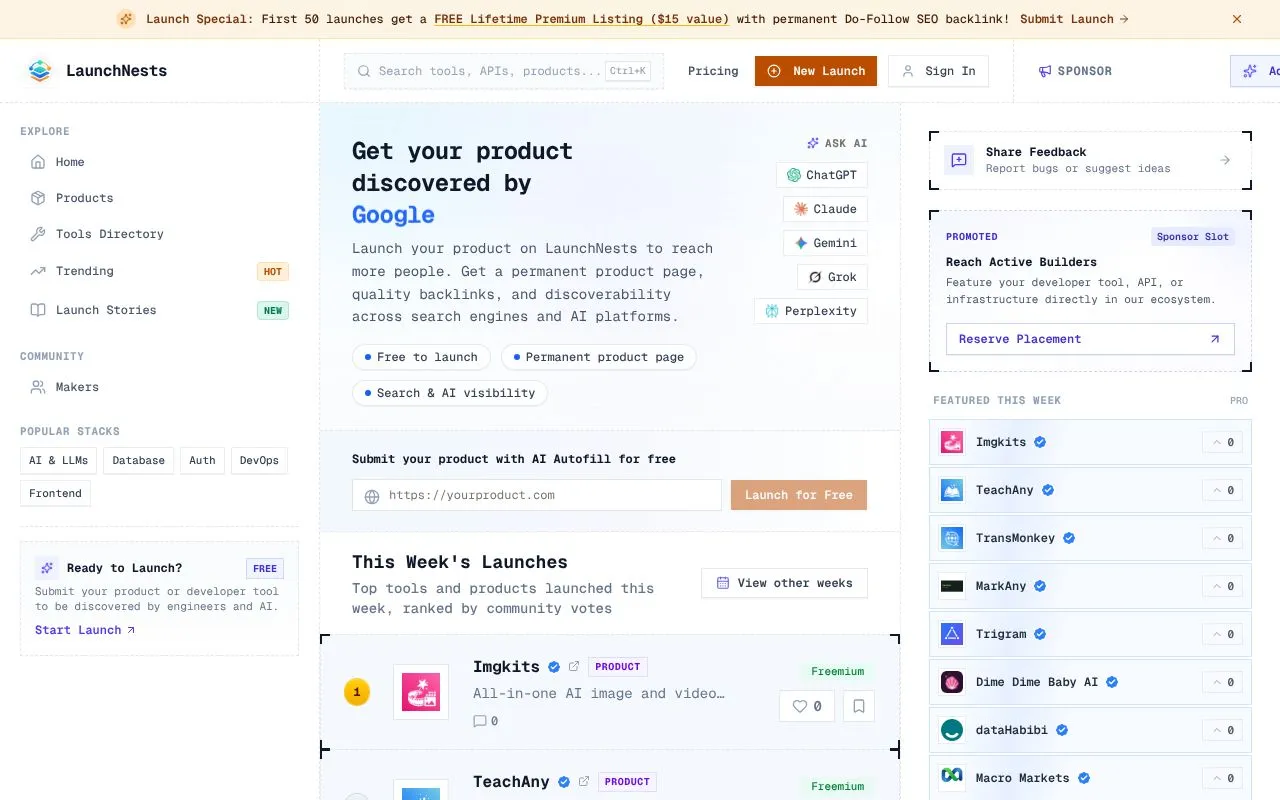Image resolution: width=1280 pixels, height=800 pixels.
Task: Dismiss the Launch Special banner
Action: point(1237,19)
